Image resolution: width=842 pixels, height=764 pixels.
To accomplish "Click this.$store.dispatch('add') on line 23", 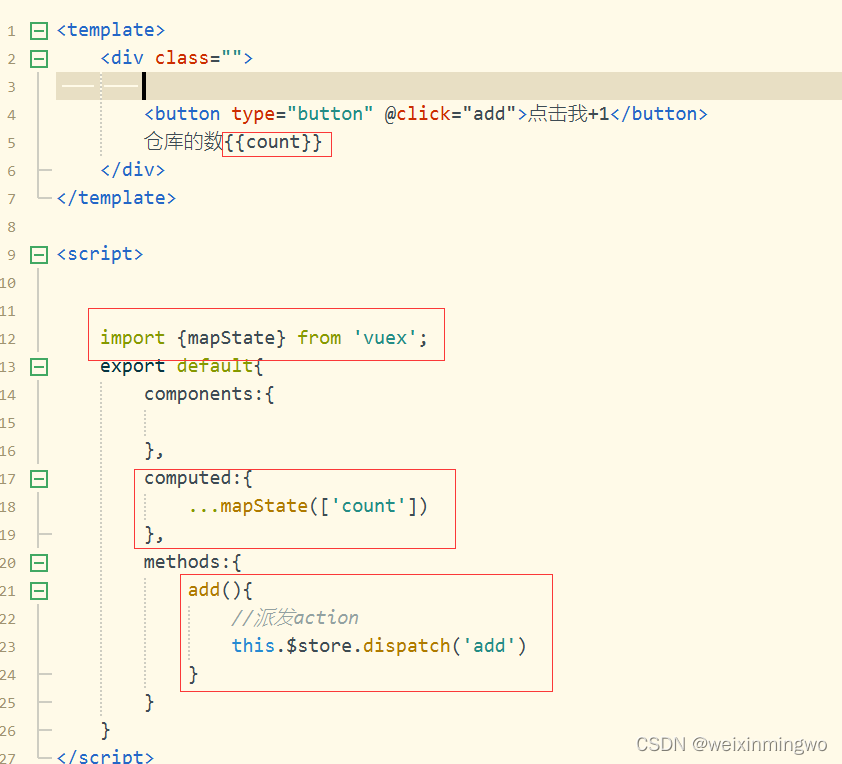I will coord(379,646).
